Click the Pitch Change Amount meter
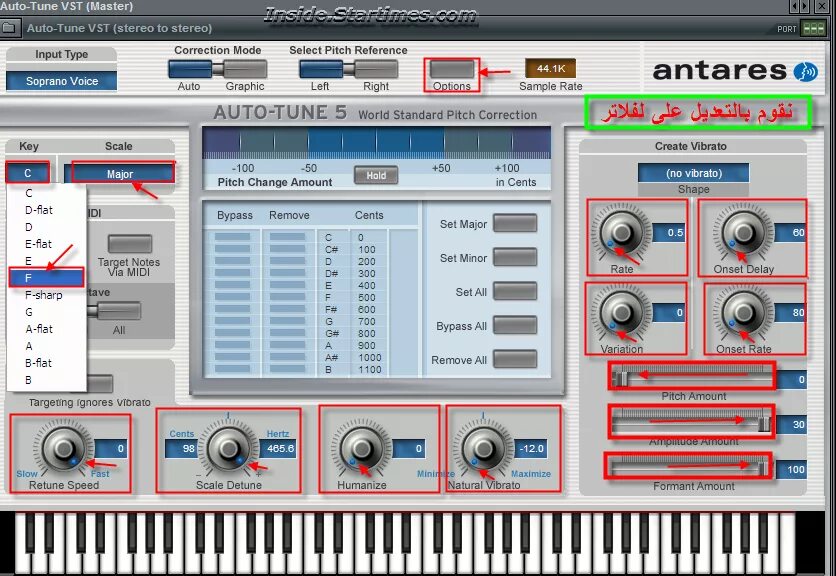The width and height of the screenshot is (836, 576). pos(376,142)
